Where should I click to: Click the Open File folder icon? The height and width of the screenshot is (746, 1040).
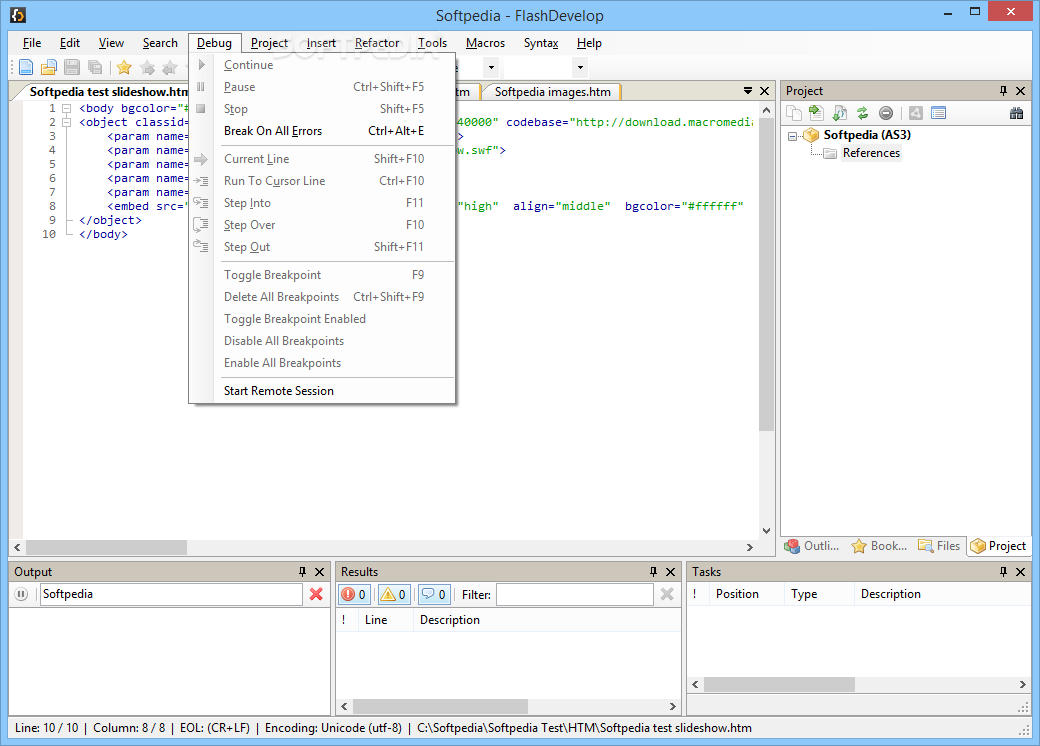coord(48,67)
